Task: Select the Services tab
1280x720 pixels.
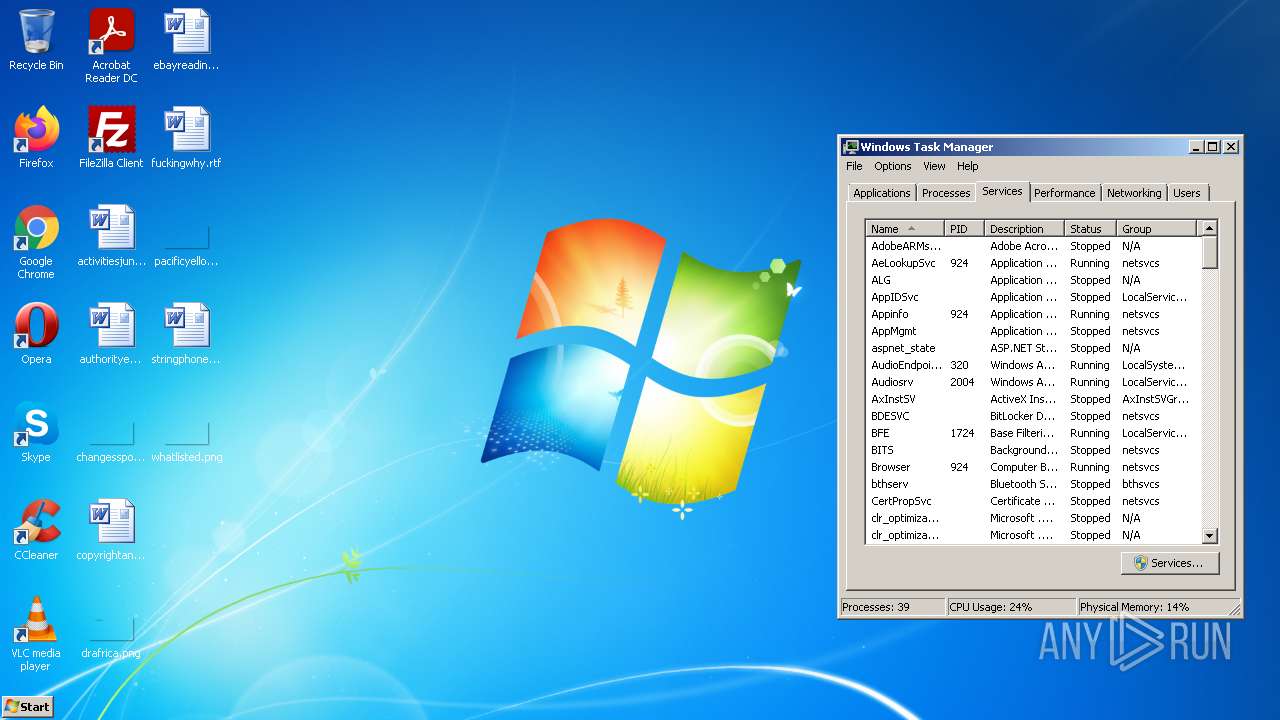Action: [x=1002, y=191]
